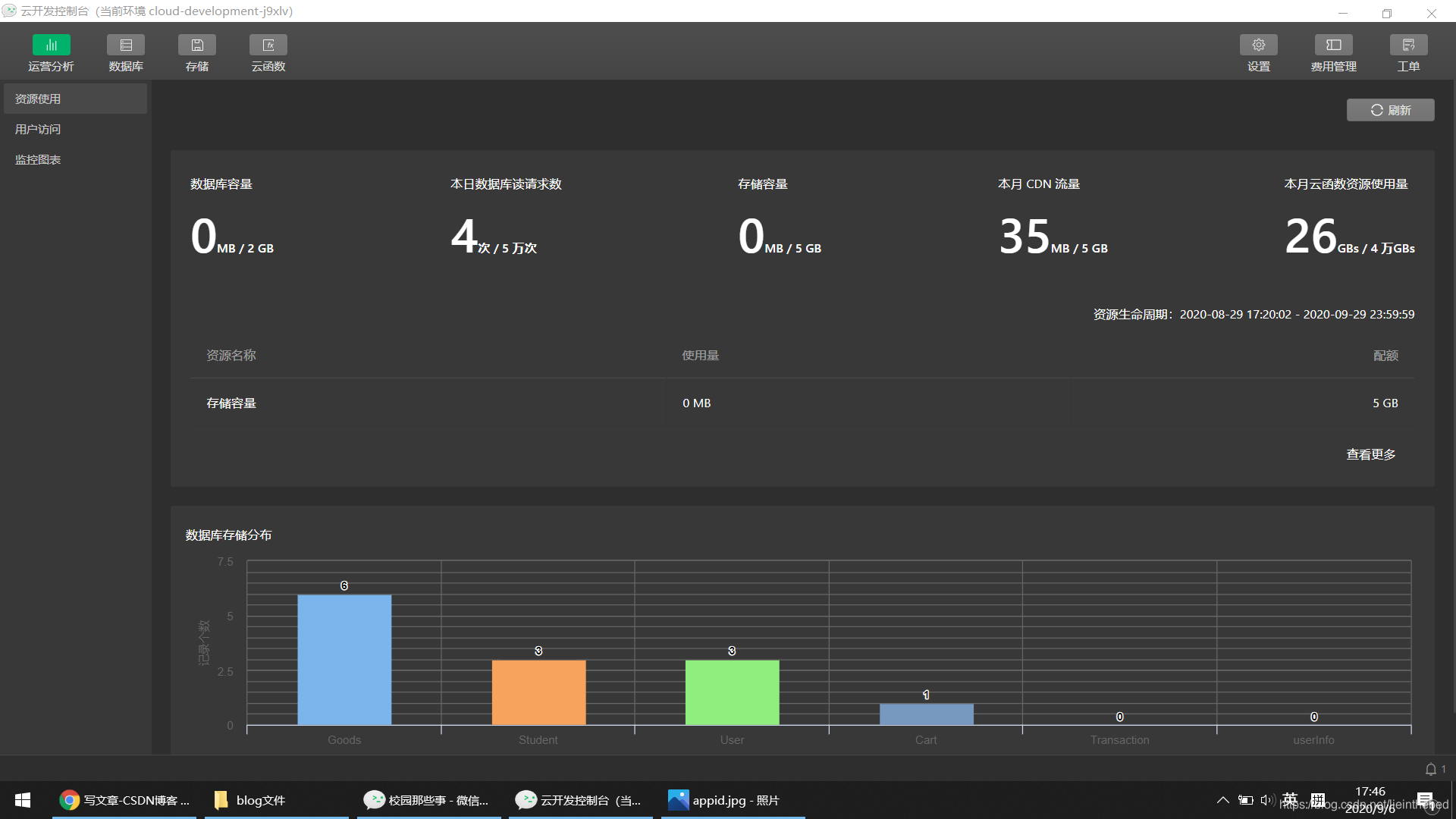1456x819 pixels.
Task: Switch to Chrome 写文章-CSDN博客 taskbar item
Action: tap(124, 800)
